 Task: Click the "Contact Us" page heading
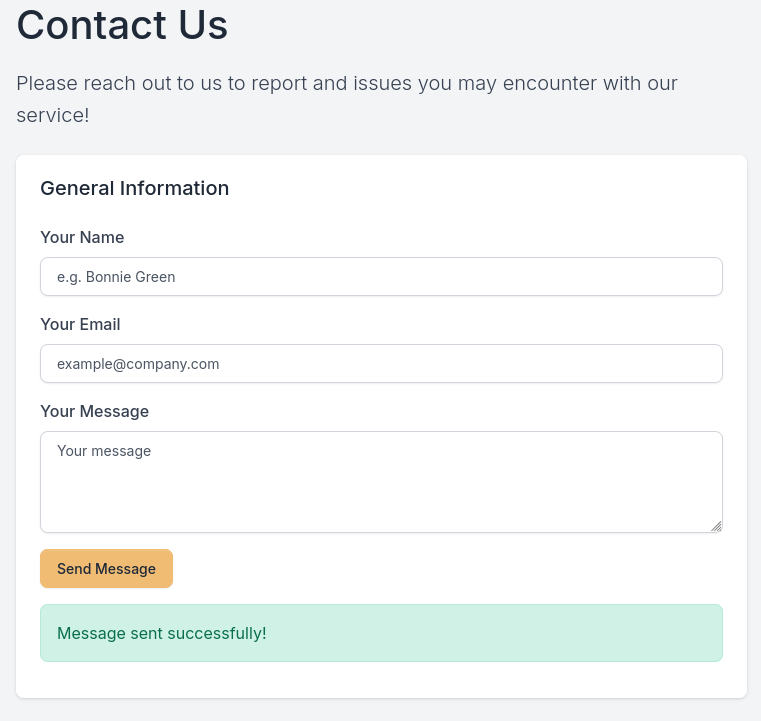click(122, 25)
